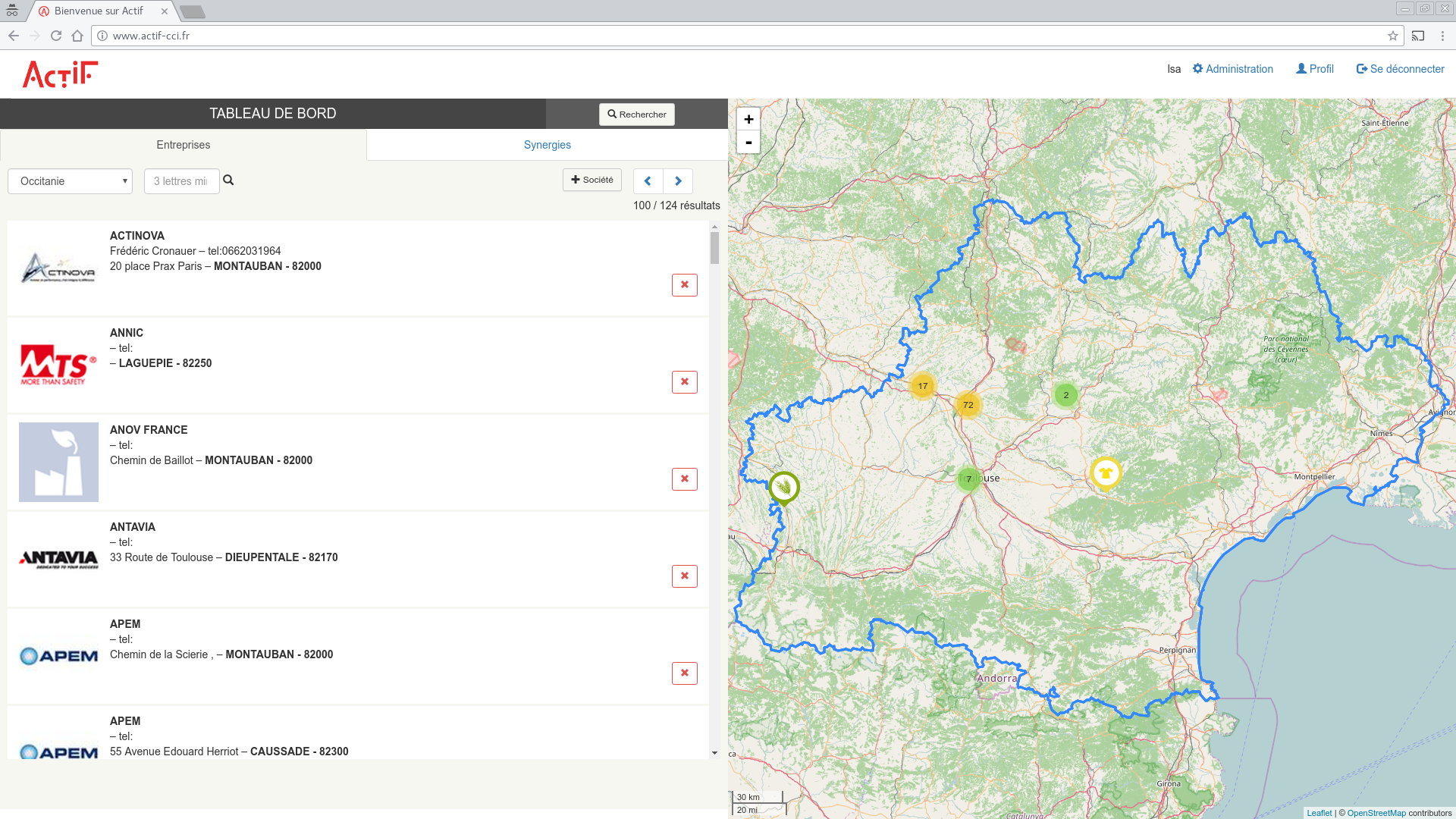Focus the 3 letters search field
The width and height of the screenshot is (1456, 819).
pyautogui.click(x=181, y=181)
